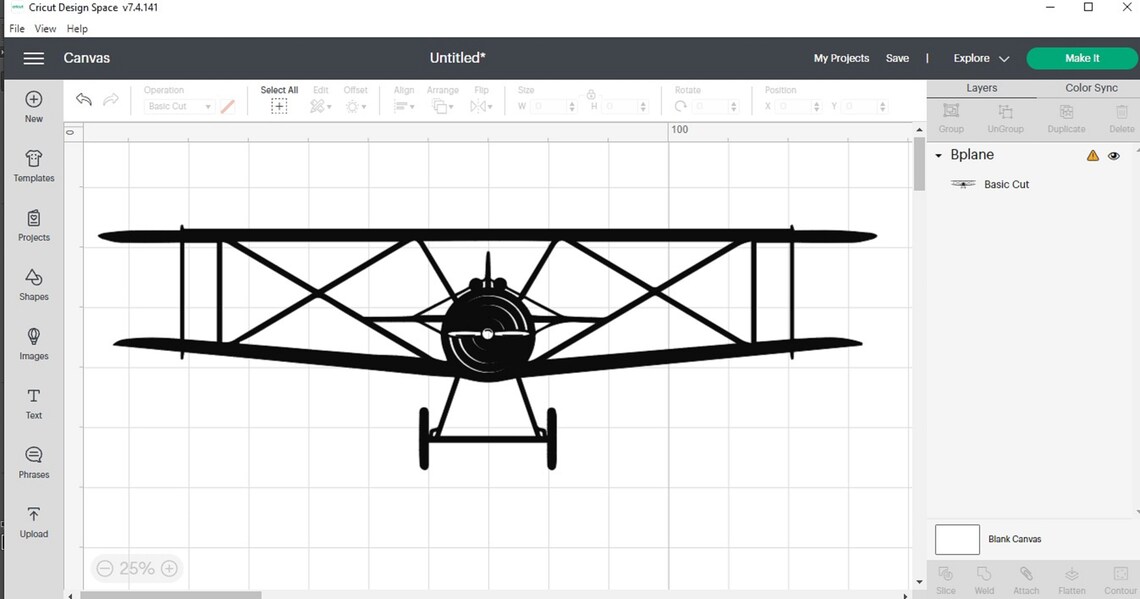Toggle visibility of the Bplane layer
1140x599 pixels.
[x=1113, y=155]
